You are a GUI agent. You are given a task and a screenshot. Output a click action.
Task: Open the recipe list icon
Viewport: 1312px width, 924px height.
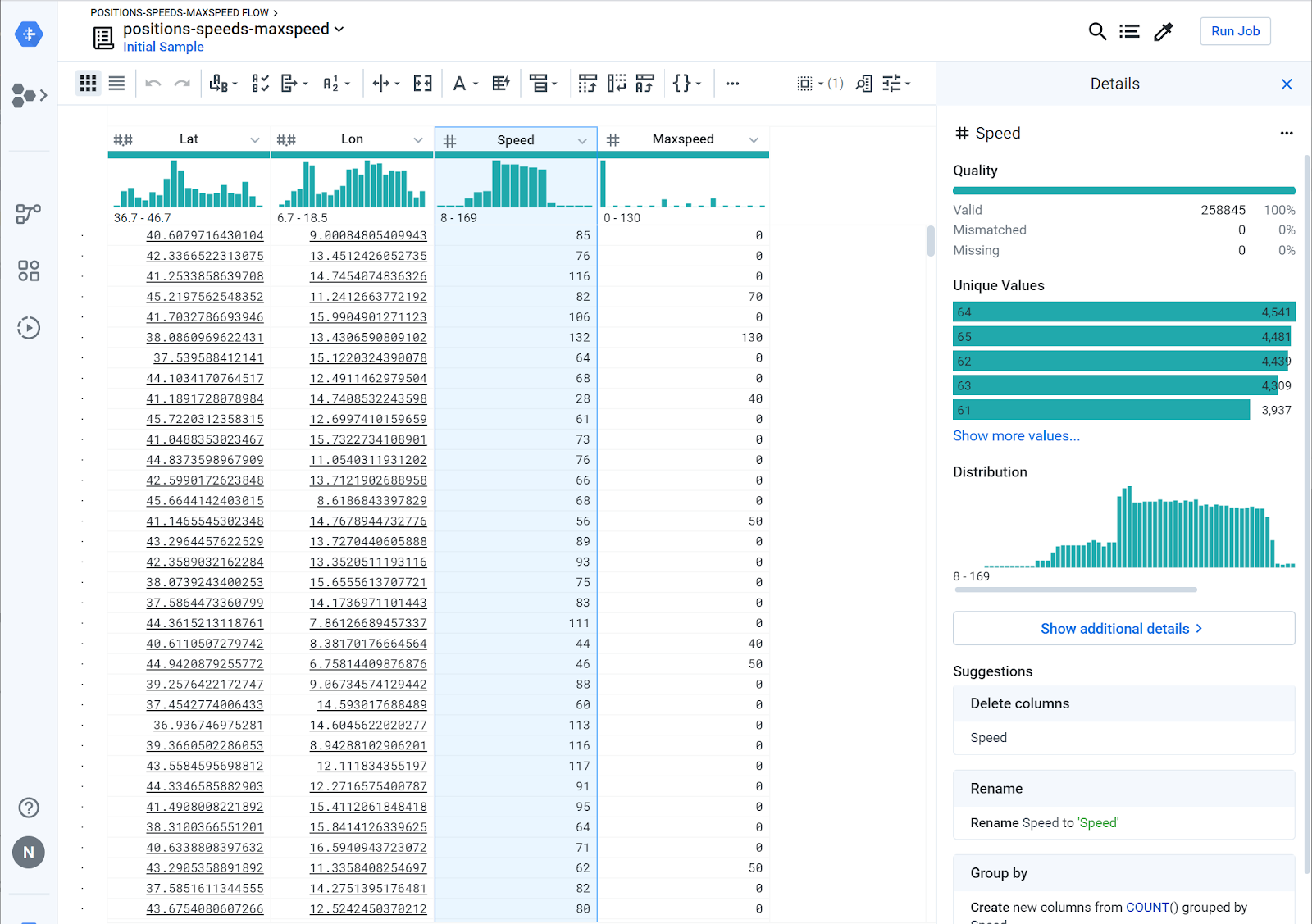[1129, 31]
